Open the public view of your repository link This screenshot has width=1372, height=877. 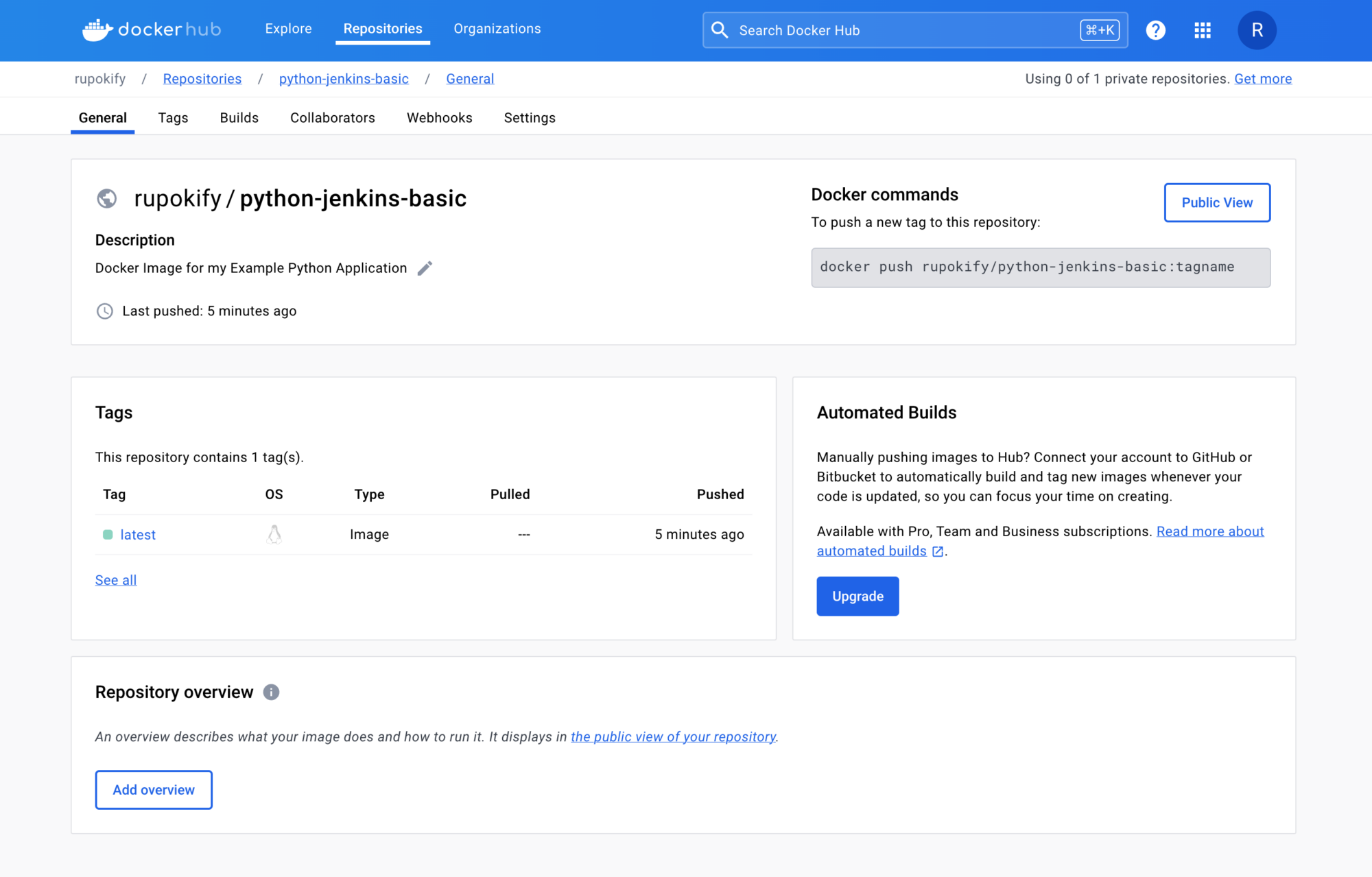[x=673, y=736]
